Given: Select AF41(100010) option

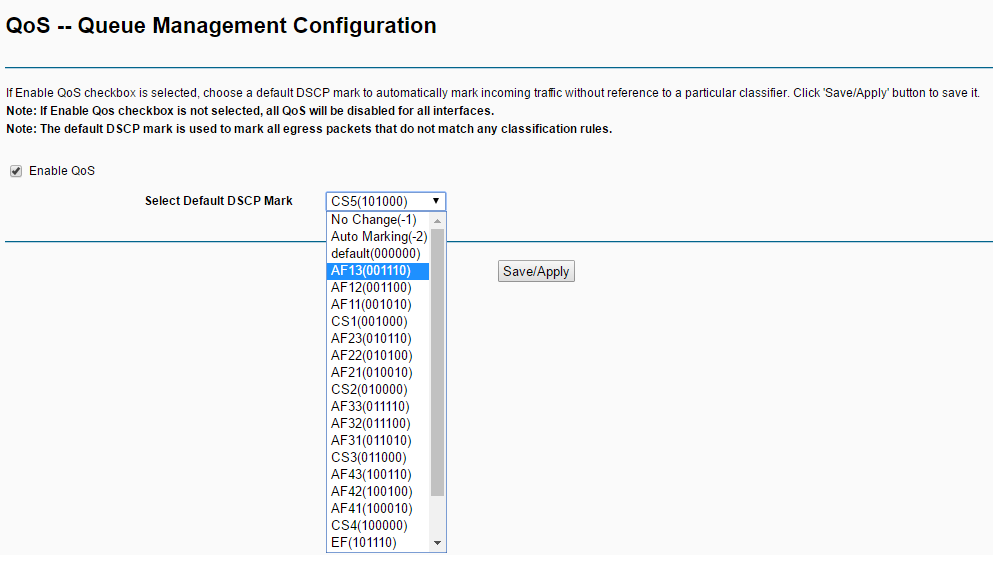Looking at the screenshot, I should click(x=378, y=509).
